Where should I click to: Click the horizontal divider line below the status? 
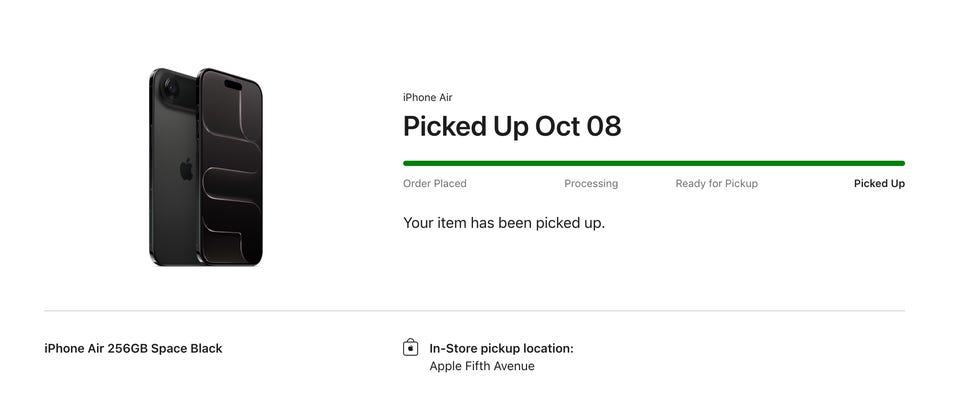click(x=474, y=311)
